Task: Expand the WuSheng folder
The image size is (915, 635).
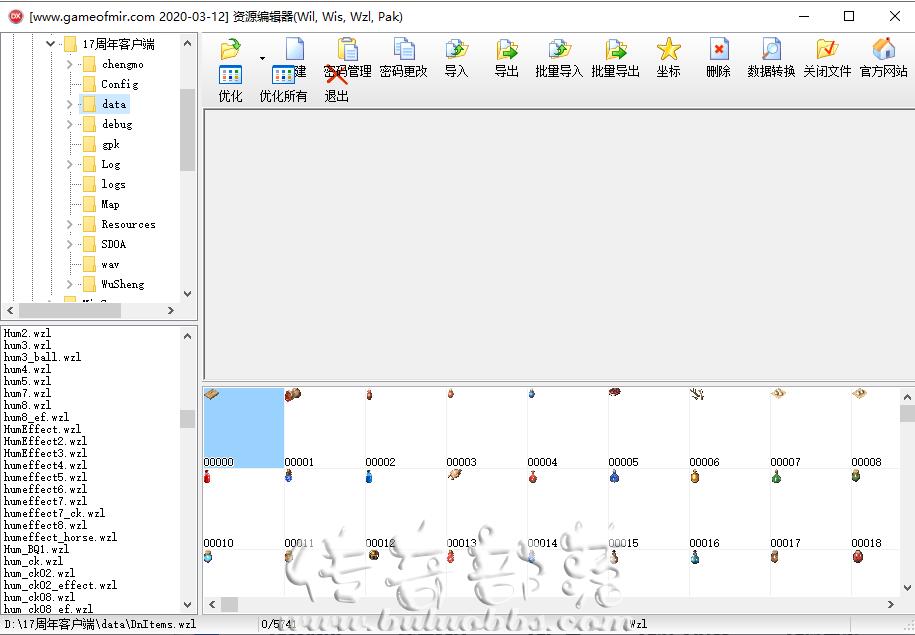Action: coord(69,284)
